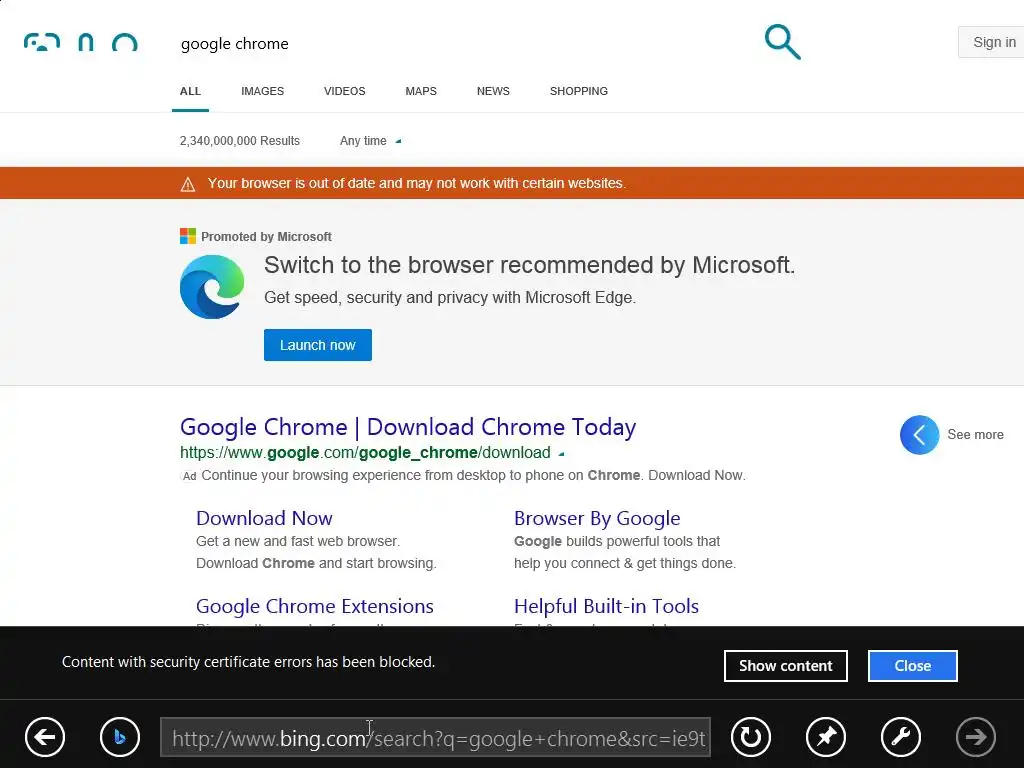Open the Google Chrome Extensions link
Image resolution: width=1024 pixels, height=768 pixels.
(315, 606)
